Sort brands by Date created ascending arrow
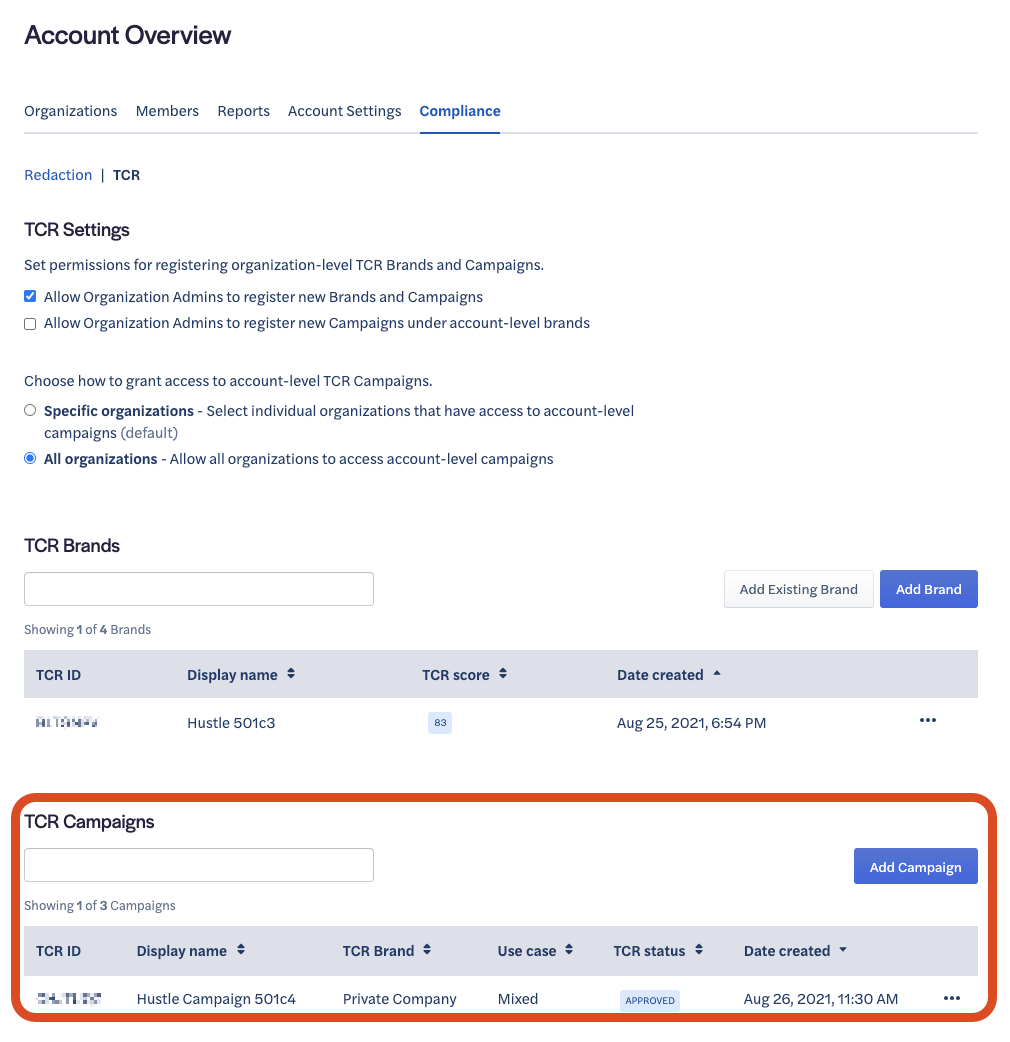This screenshot has height=1042, width=1010. [717, 674]
